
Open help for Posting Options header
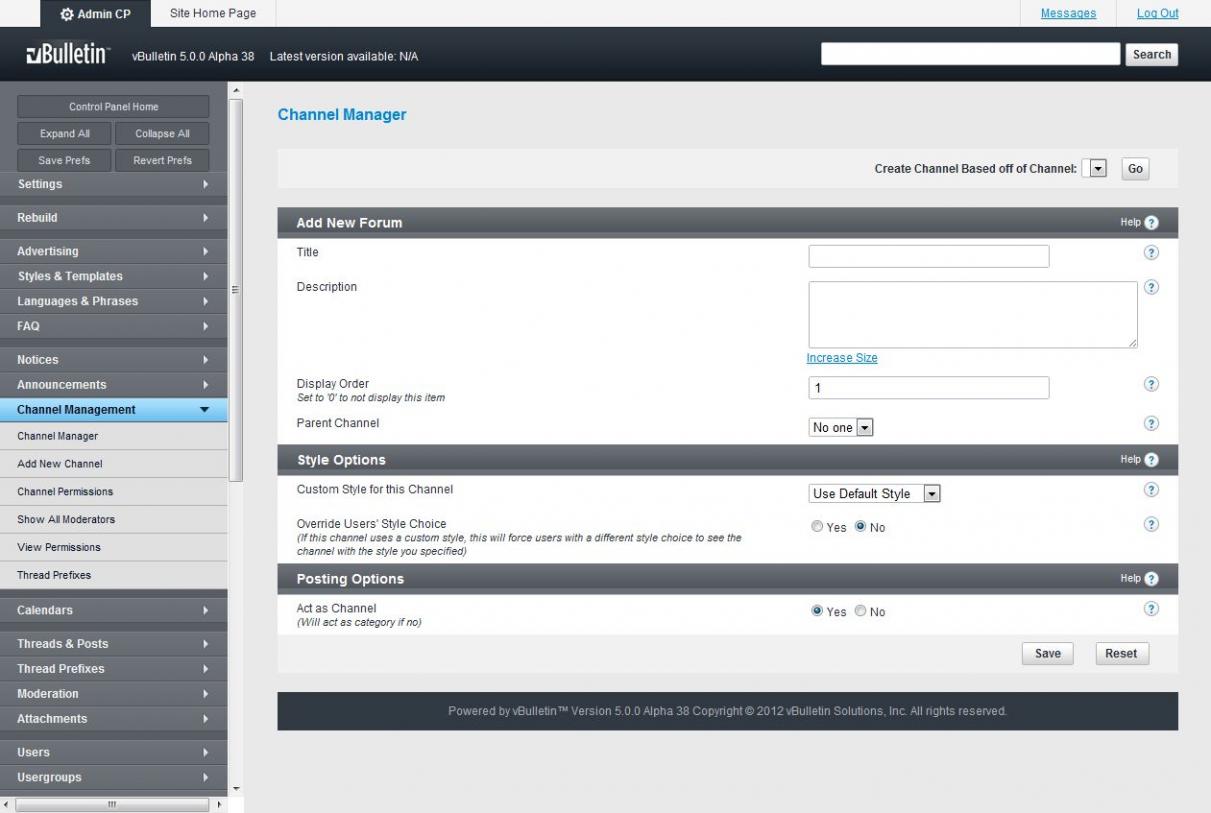pyautogui.click(x=1151, y=579)
